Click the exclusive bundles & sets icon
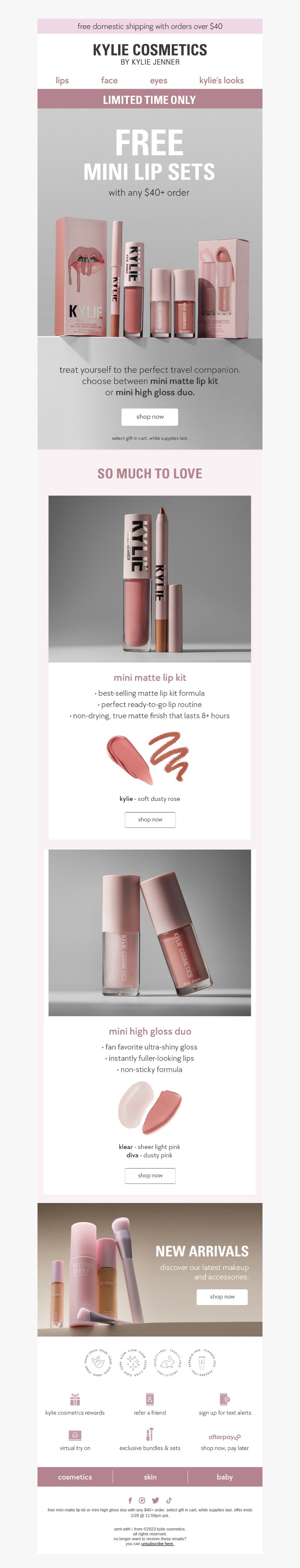The width and height of the screenshot is (300, 1568). [150, 1434]
